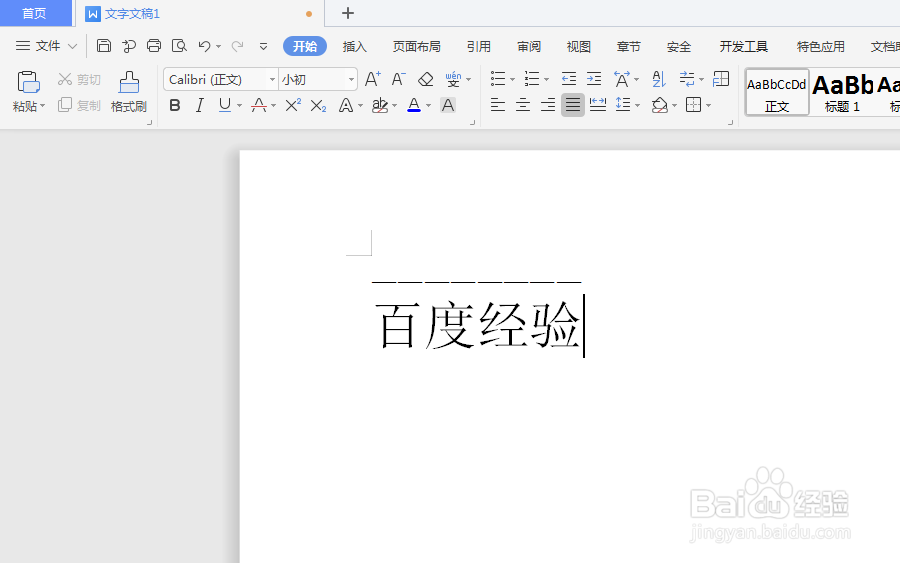This screenshot has height=563, width=900.
Task: Expand borders dropdown arrow
Action: 709,105
